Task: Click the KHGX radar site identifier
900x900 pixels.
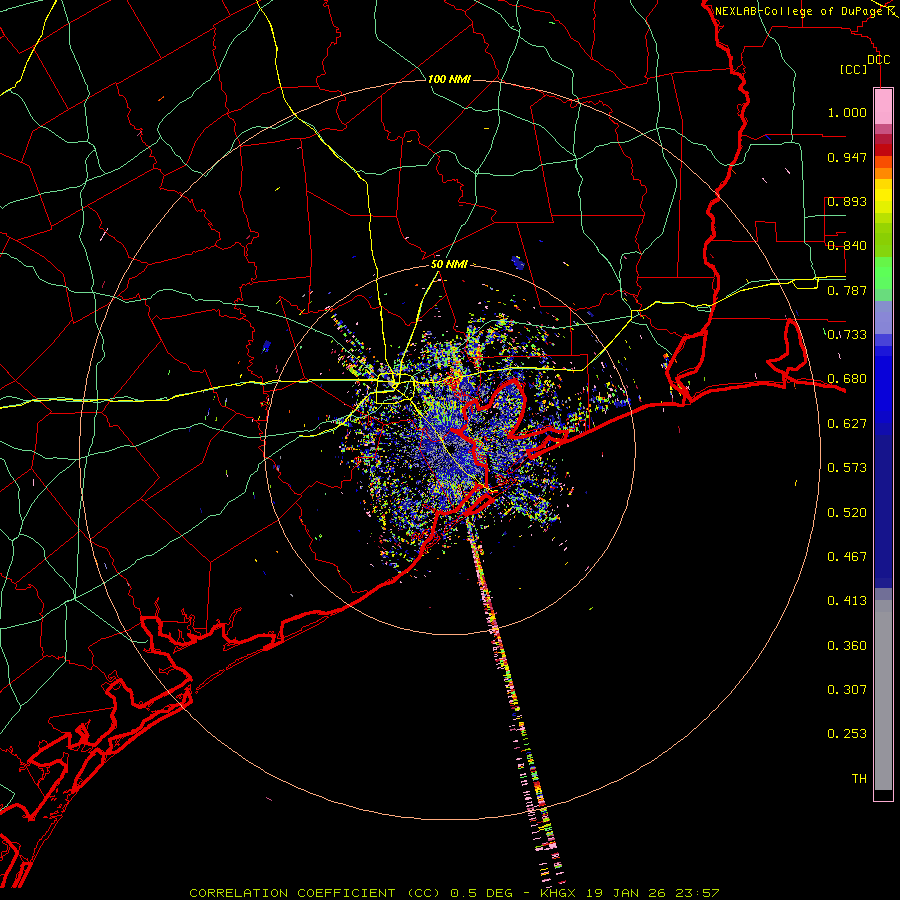Action: [560, 893]
